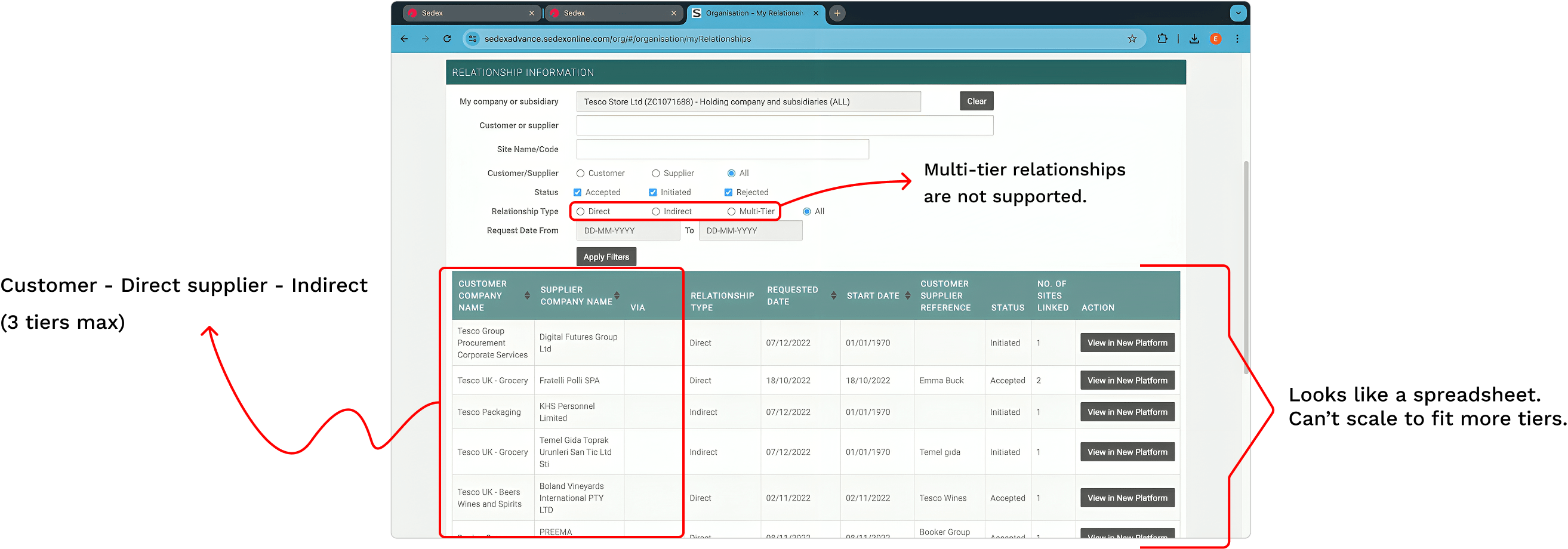
Task: Close the first Sedex tab
Action: click(x=531, y=13)
